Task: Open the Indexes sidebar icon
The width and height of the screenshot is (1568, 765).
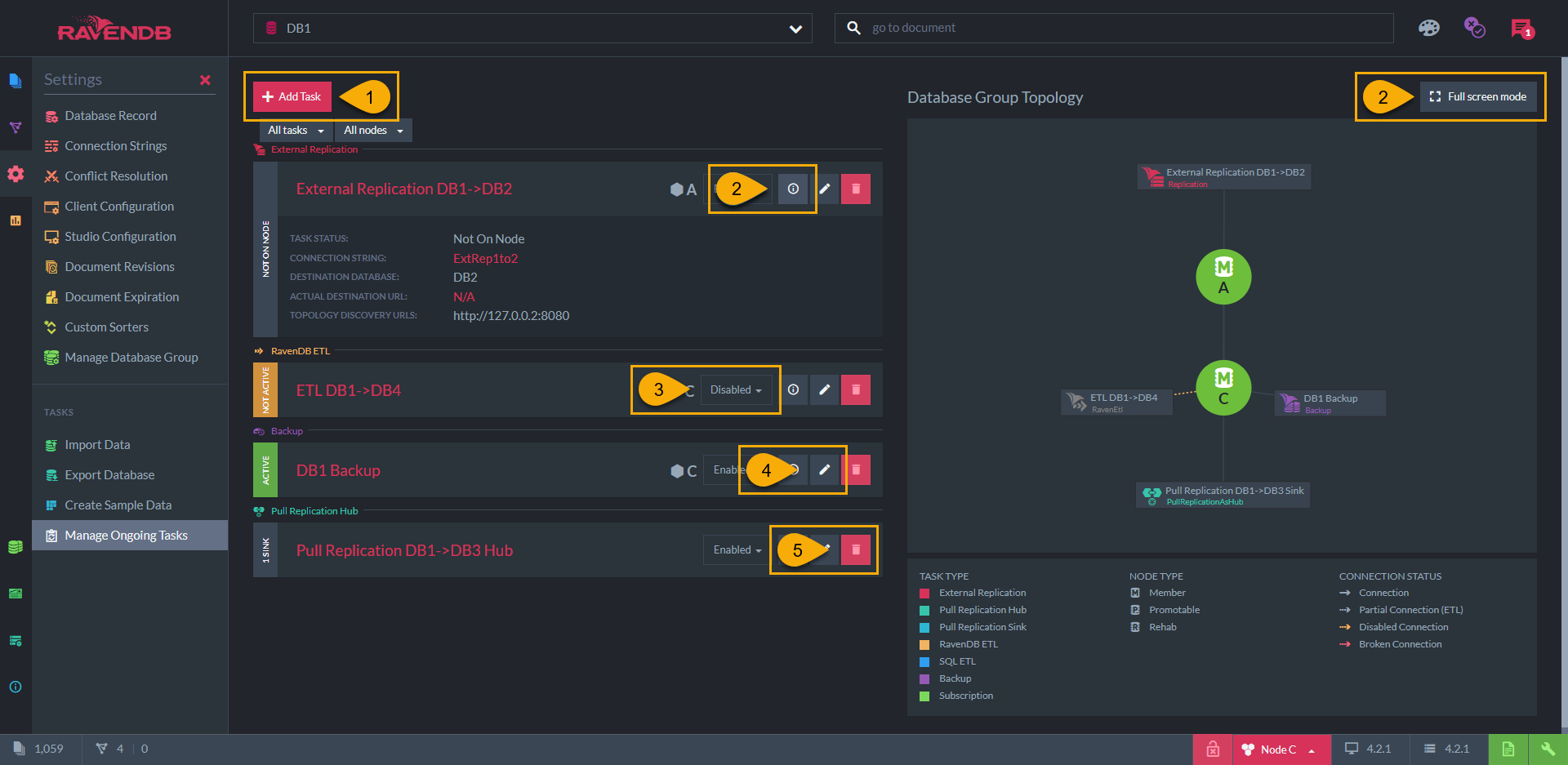Action: pyautogui.click(x=16, y=127)
